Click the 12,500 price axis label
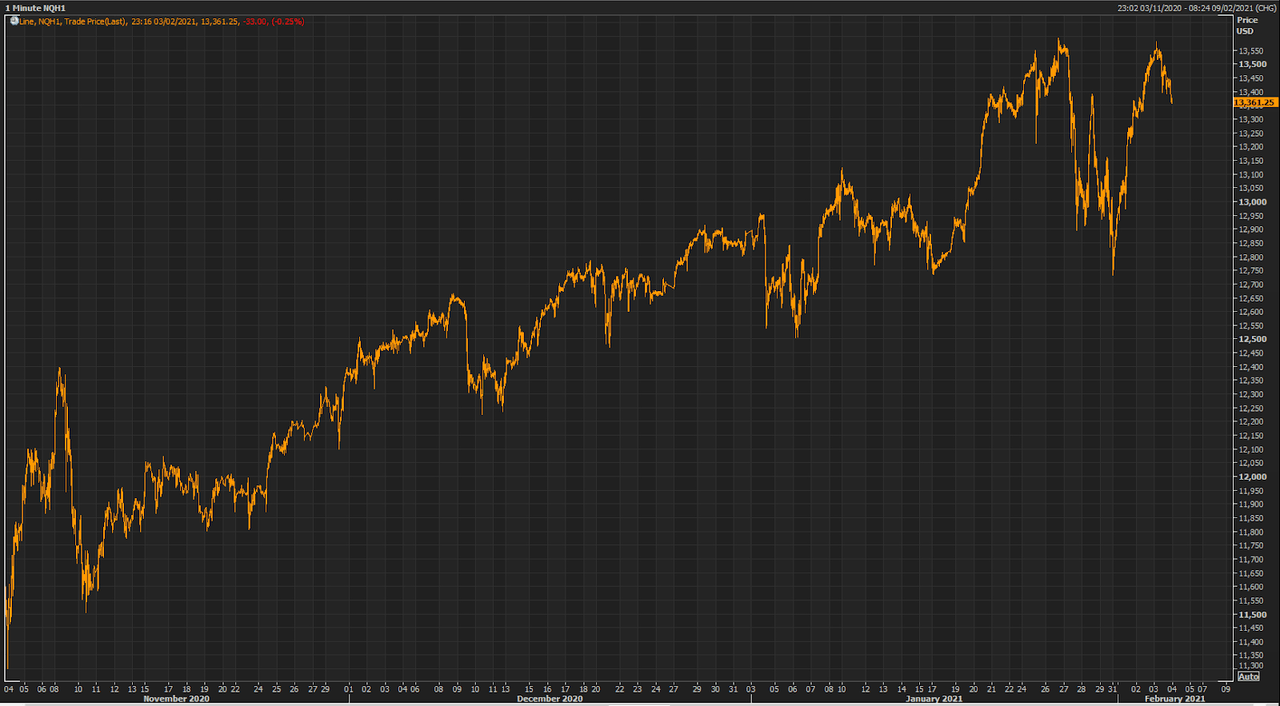Screen dimensions: 1280x706 [x=1252, y=339]
